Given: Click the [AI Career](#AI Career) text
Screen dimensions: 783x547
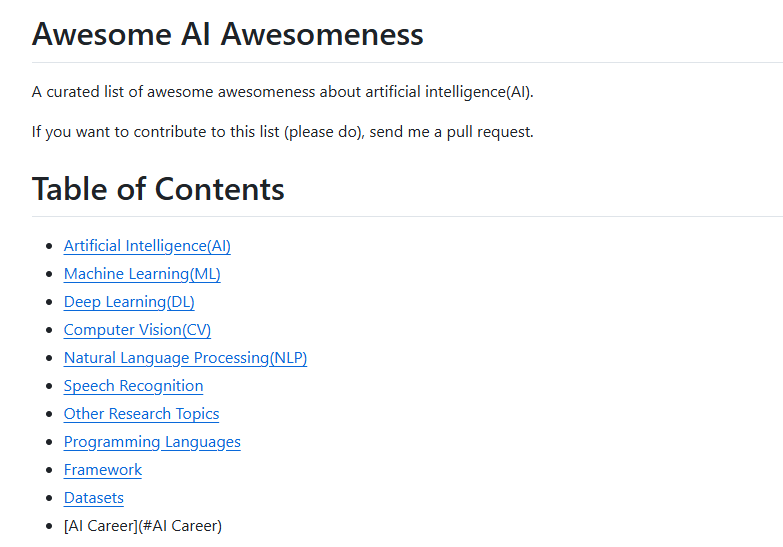Looking at the screenshot, I should click(143, 526).
